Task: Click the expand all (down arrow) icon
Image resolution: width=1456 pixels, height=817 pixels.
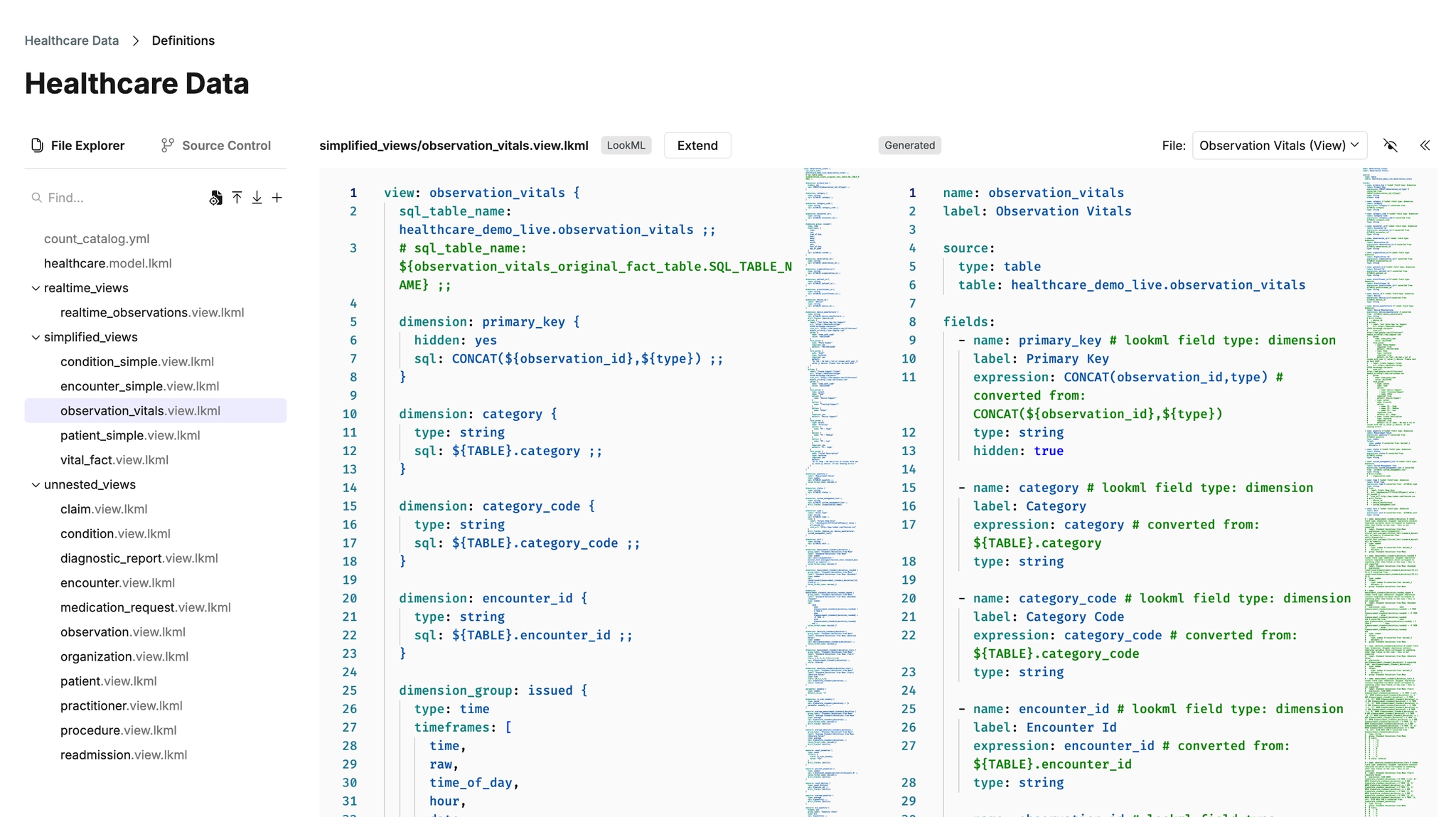Action: [x=257, y=198]
